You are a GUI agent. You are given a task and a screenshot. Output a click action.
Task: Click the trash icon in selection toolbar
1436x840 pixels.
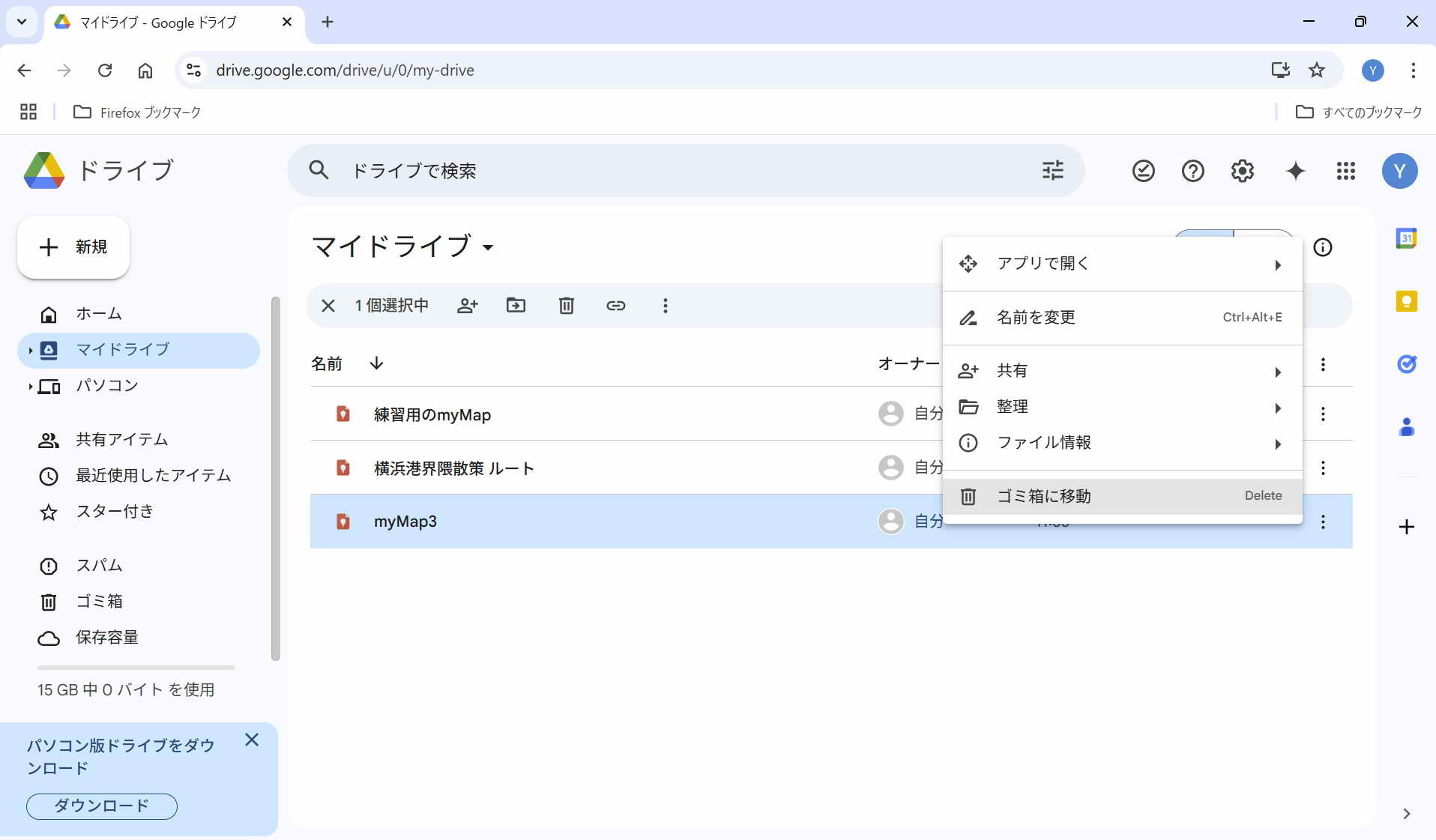(566, 306)
